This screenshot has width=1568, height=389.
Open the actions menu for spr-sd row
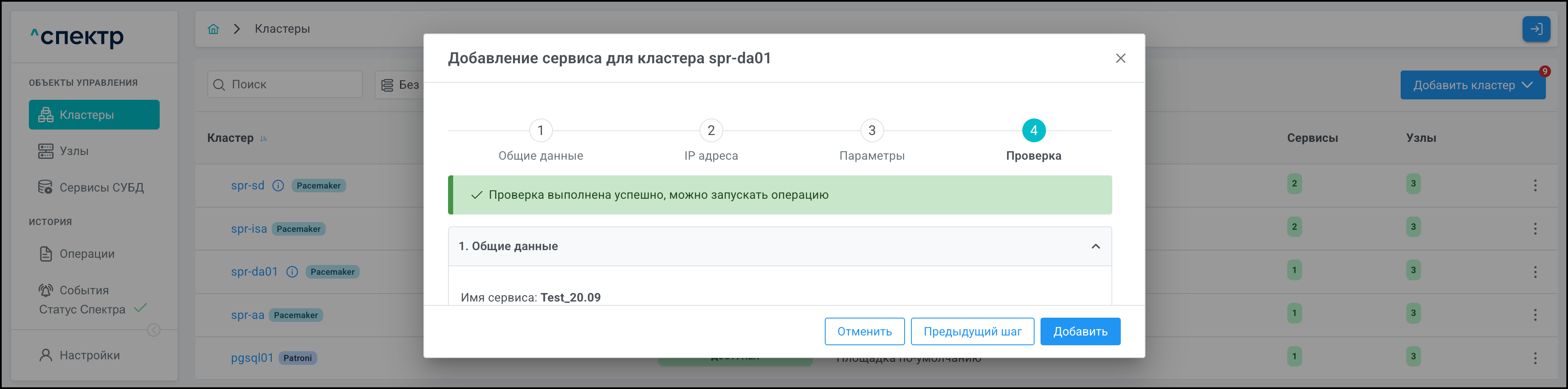click(x=1534, y=186)
